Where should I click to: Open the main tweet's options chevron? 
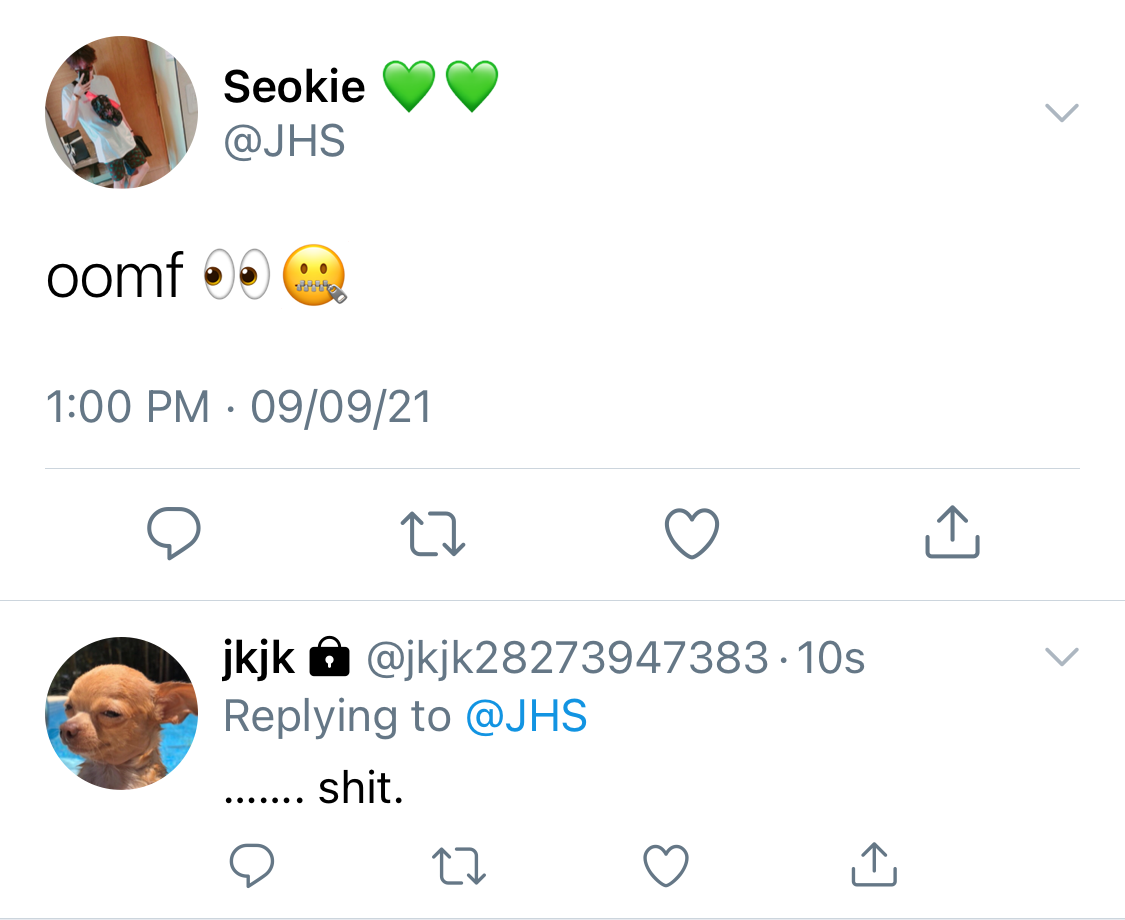(1062, 113)
